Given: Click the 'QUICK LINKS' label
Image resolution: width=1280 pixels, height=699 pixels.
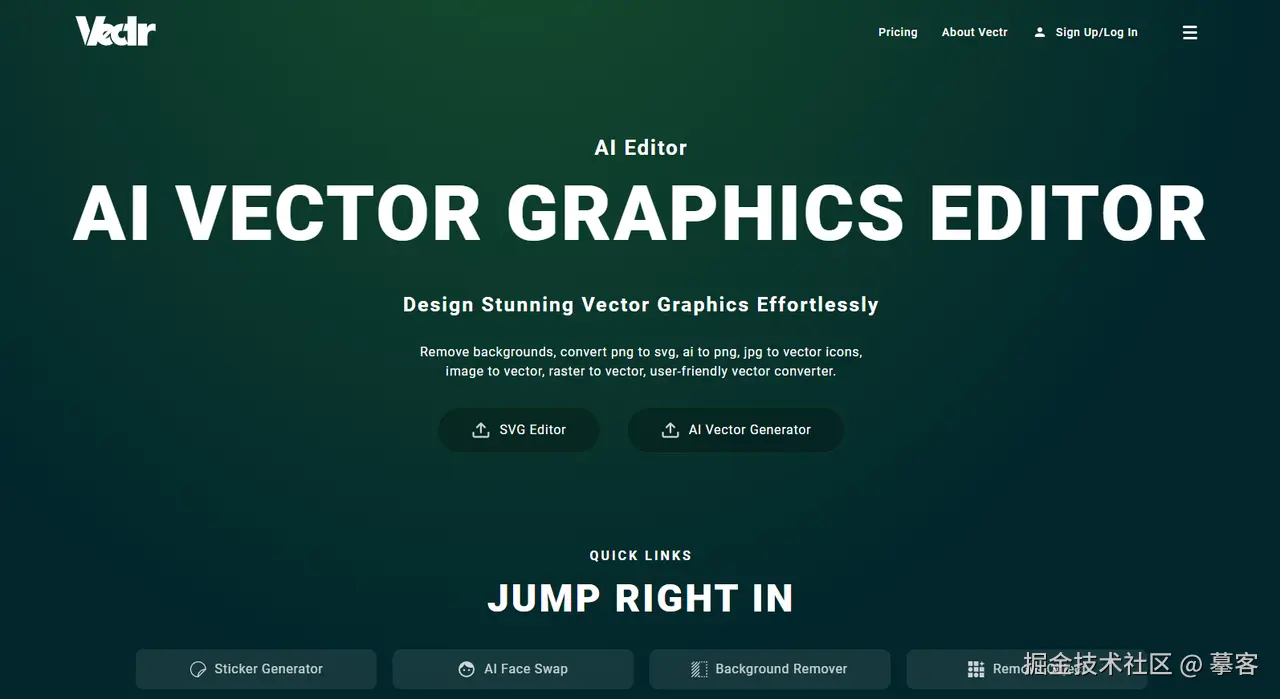Looking at the screenshot, I should coord(640,555).
